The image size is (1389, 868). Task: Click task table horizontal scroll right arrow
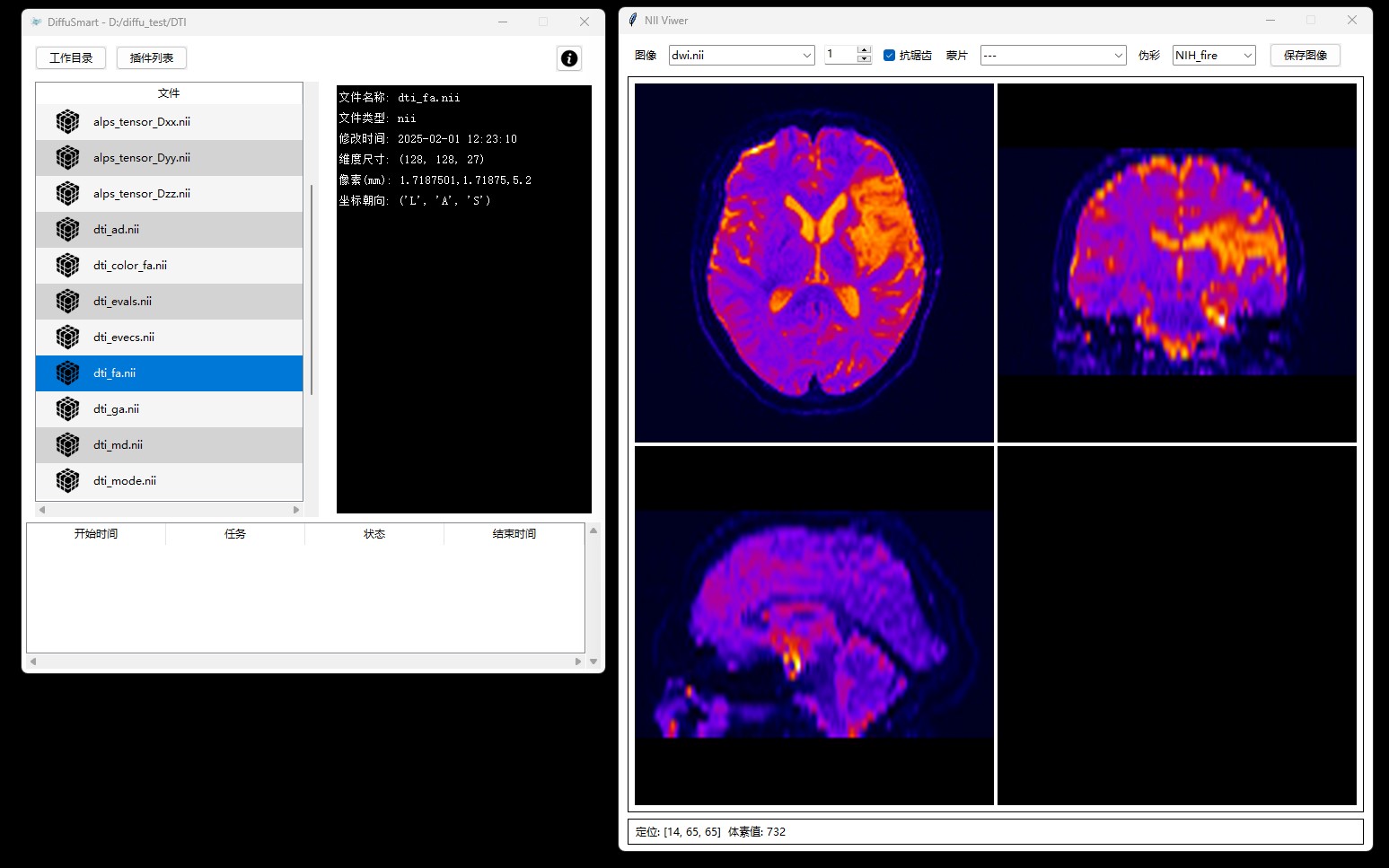point(578,662)
